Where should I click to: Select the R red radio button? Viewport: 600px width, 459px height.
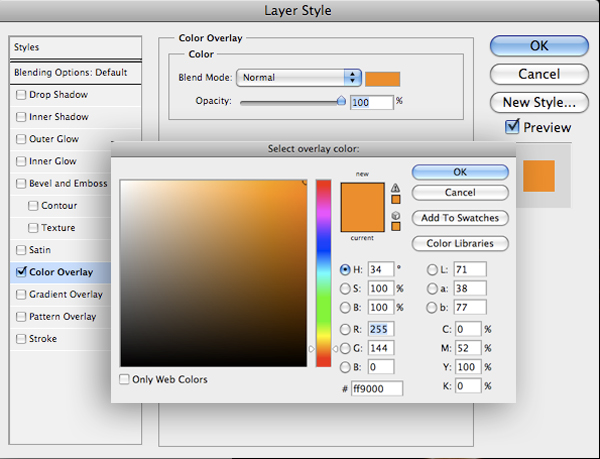click(x=345, y=329)
